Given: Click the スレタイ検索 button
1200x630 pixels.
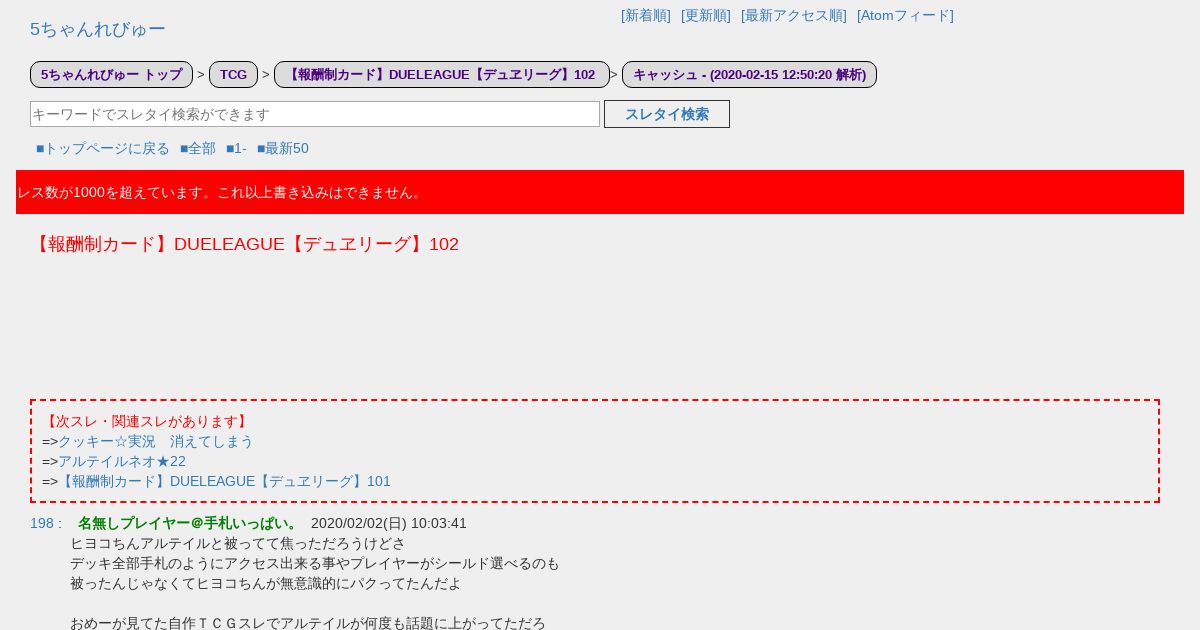Looking at the screenshot, I should point(667,114).
